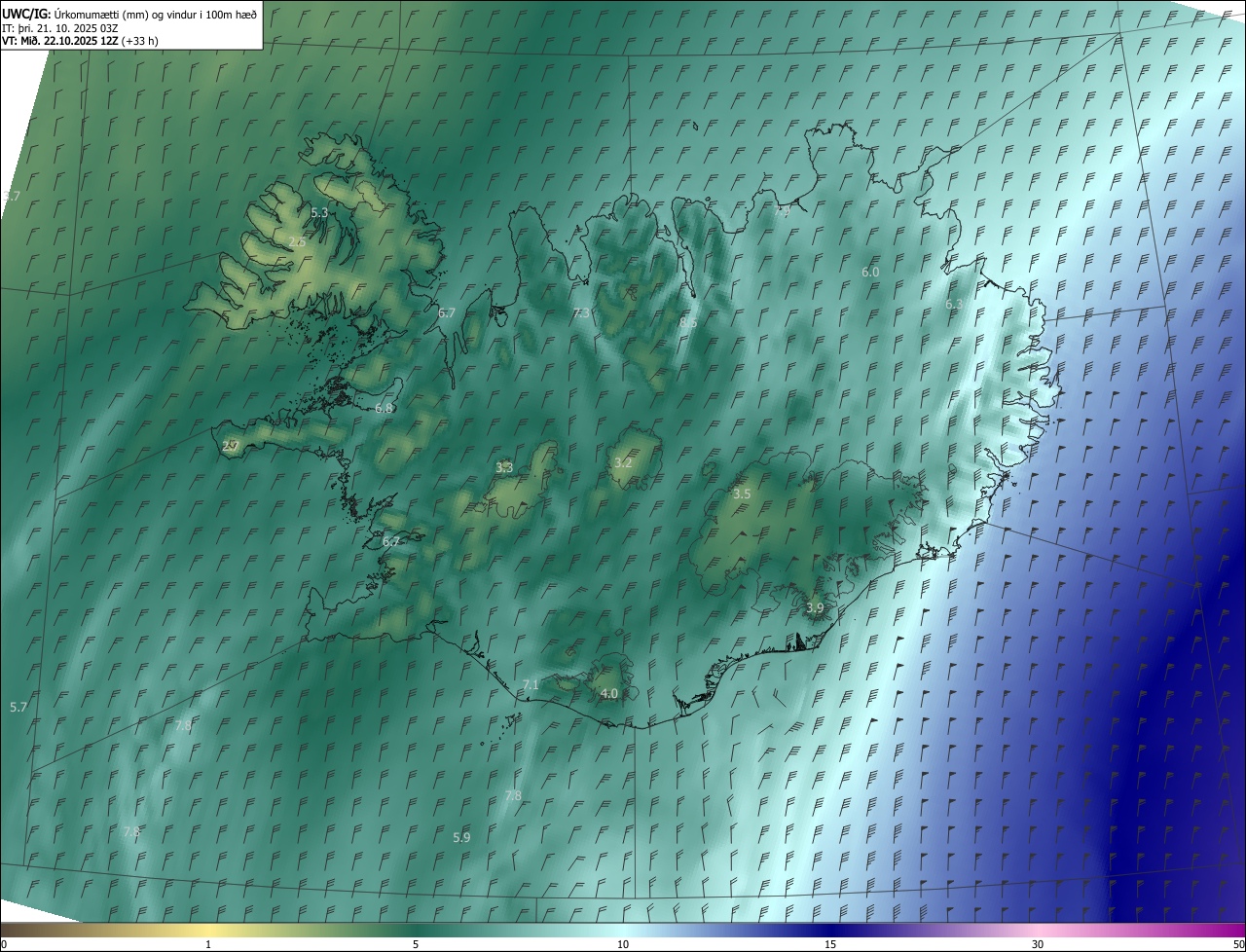Click the value label 6.3 on the map

pos(955,305)
